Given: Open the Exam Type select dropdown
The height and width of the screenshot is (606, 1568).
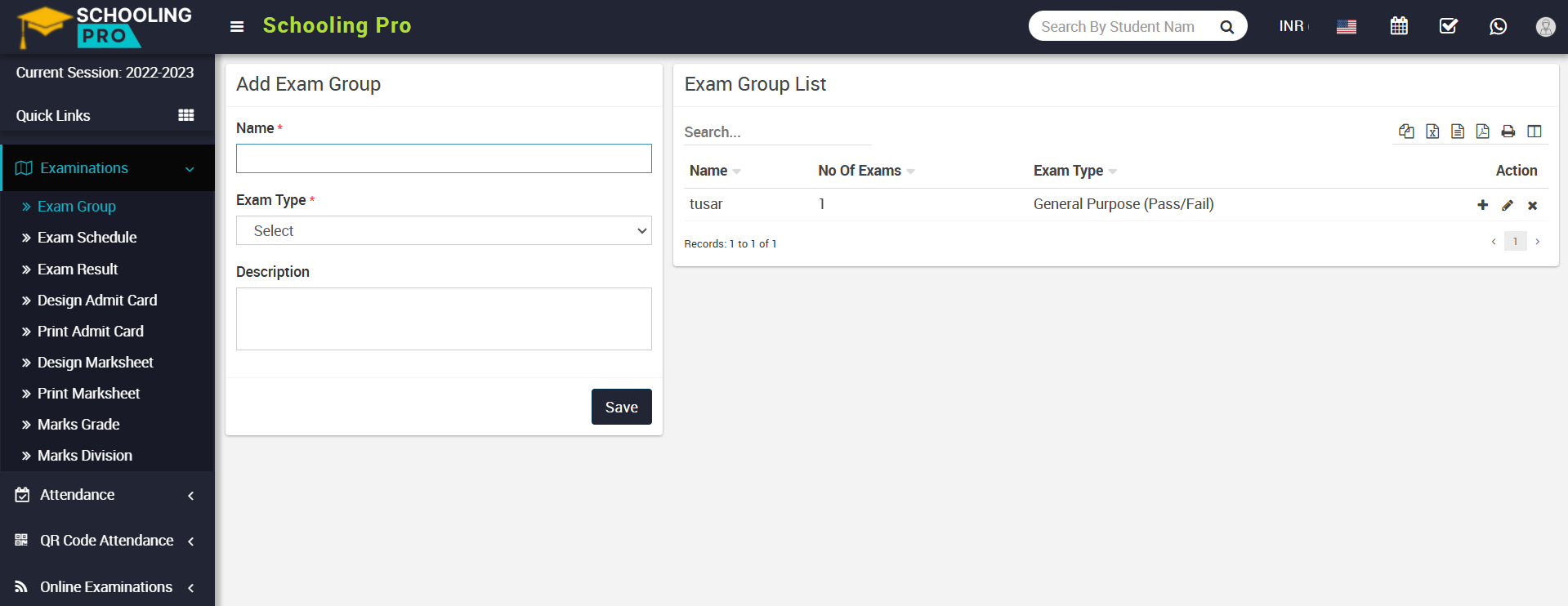Looking at the screenshot, I should coord(444,230).
